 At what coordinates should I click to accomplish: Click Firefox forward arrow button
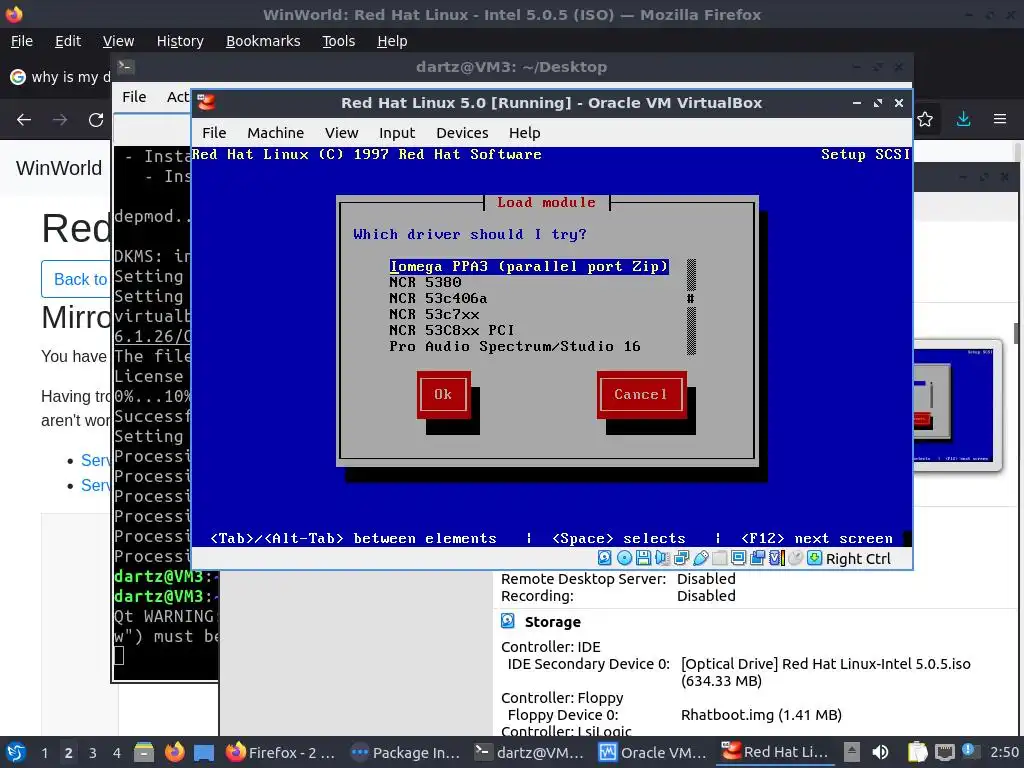(x=59, y=120)
